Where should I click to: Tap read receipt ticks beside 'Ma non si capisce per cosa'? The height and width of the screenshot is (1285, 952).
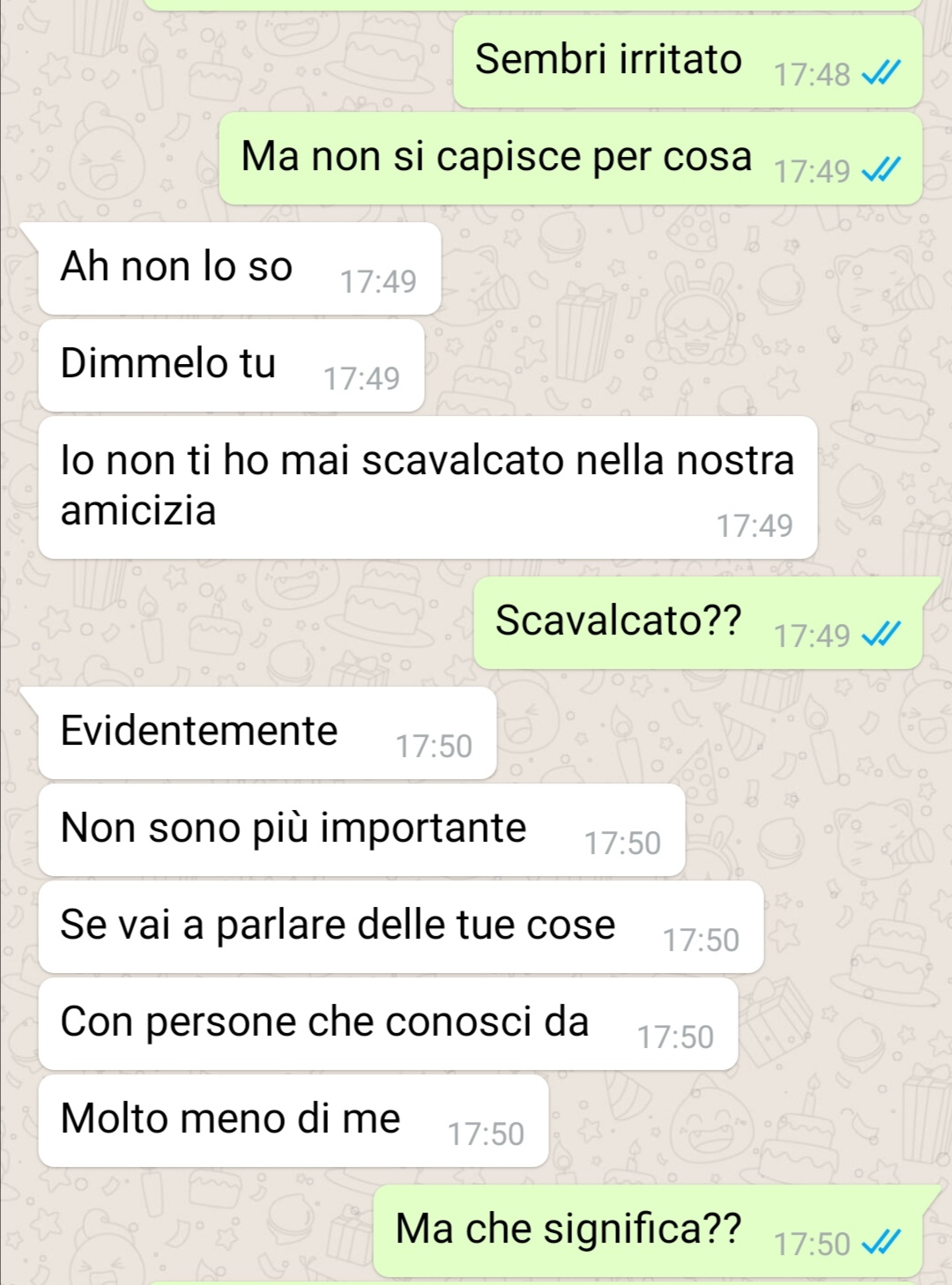click(881, 171)
